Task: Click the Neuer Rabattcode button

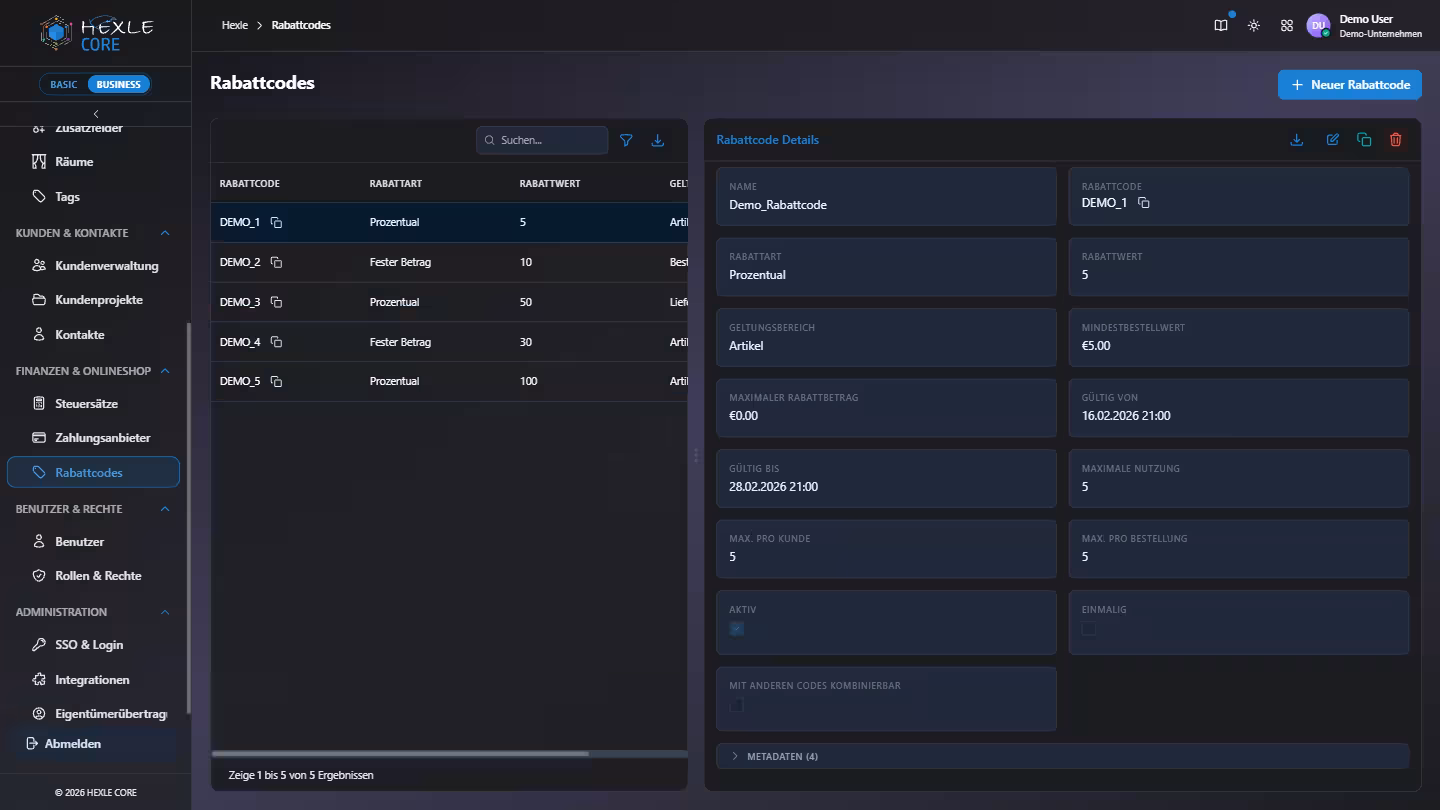Action: (1350, 85)
